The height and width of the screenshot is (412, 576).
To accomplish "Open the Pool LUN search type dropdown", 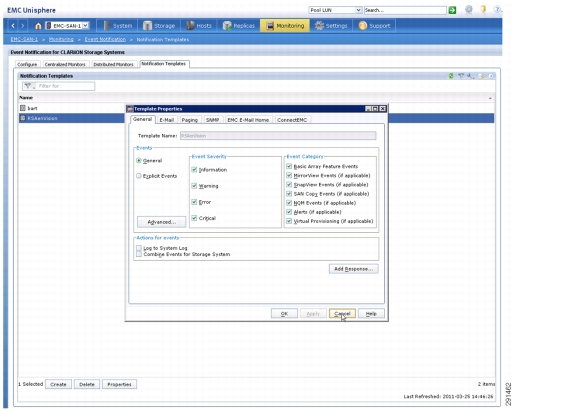I will coord(358,10).
